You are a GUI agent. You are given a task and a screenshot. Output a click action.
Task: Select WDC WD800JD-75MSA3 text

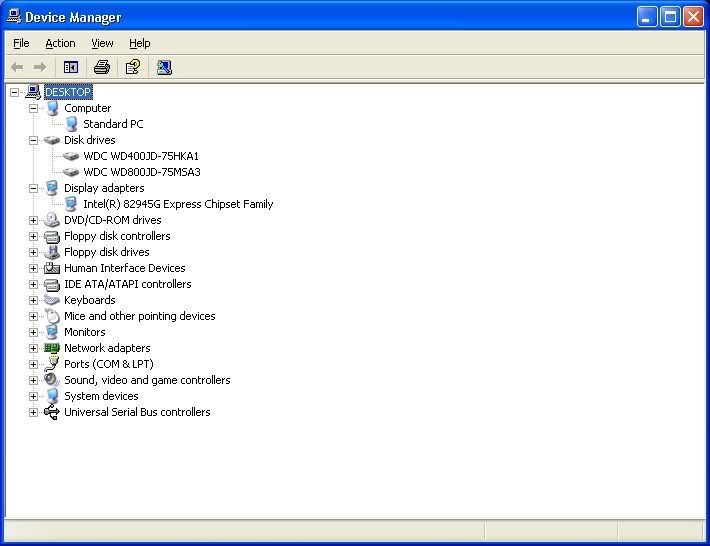[x=142, y=172]
